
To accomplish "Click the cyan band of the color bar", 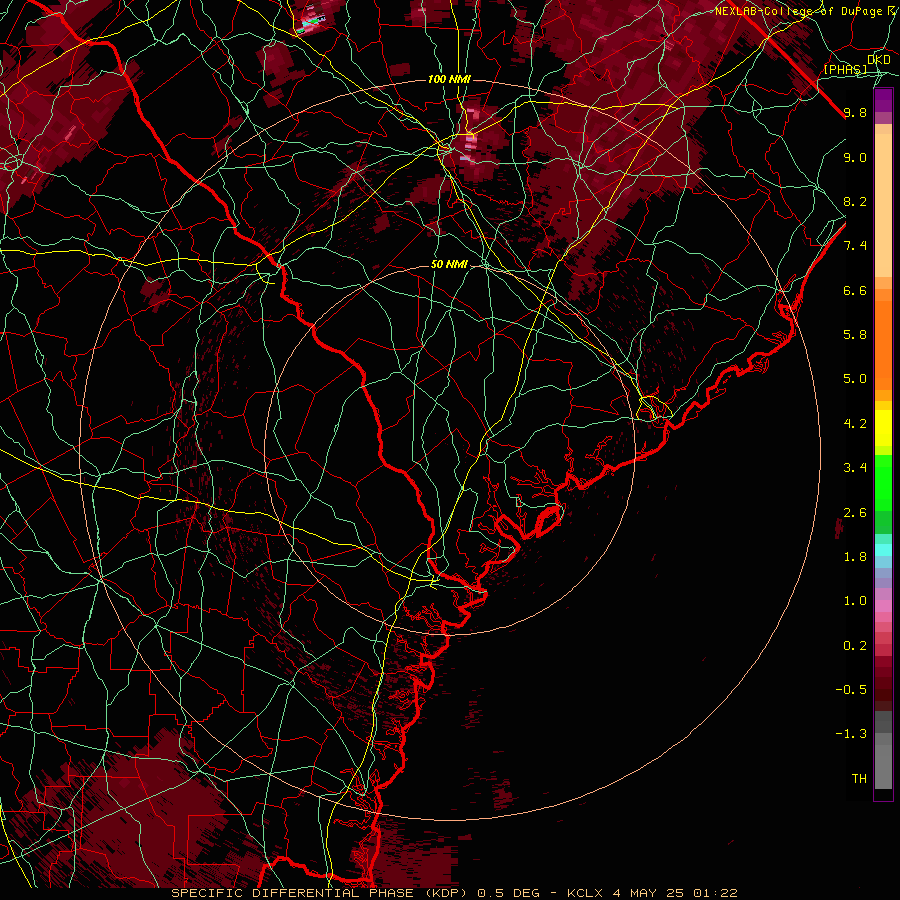I will [883, 550].
